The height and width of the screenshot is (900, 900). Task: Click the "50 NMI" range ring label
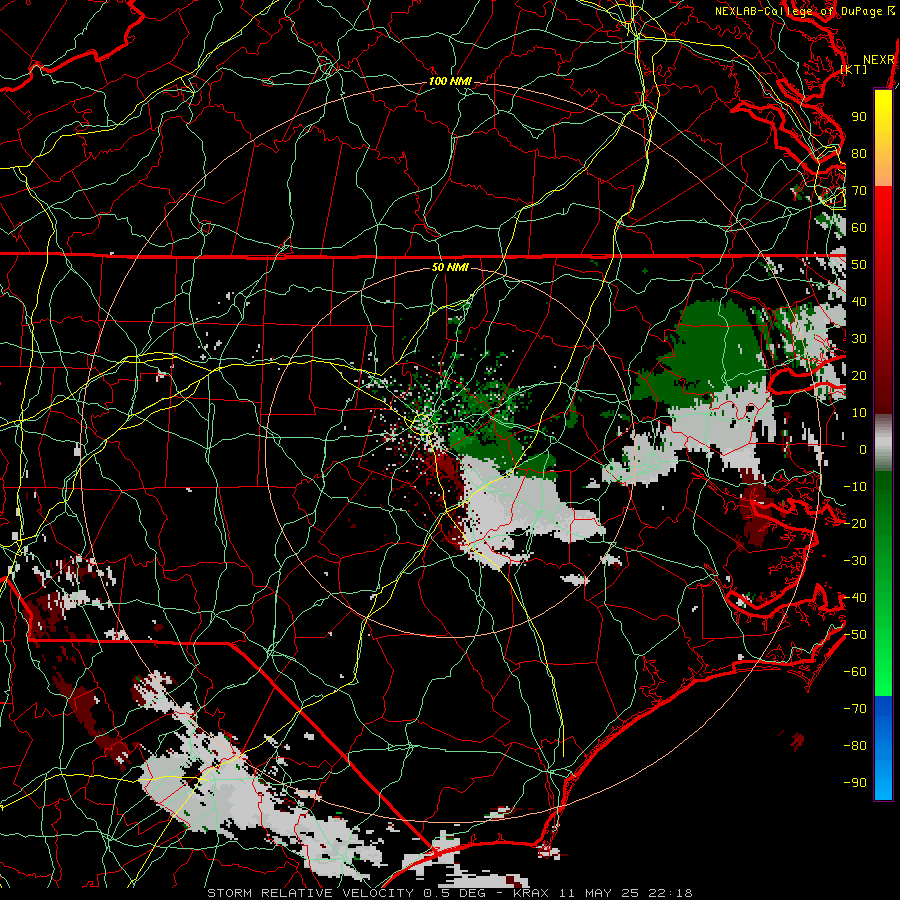(x=450, y=267)
